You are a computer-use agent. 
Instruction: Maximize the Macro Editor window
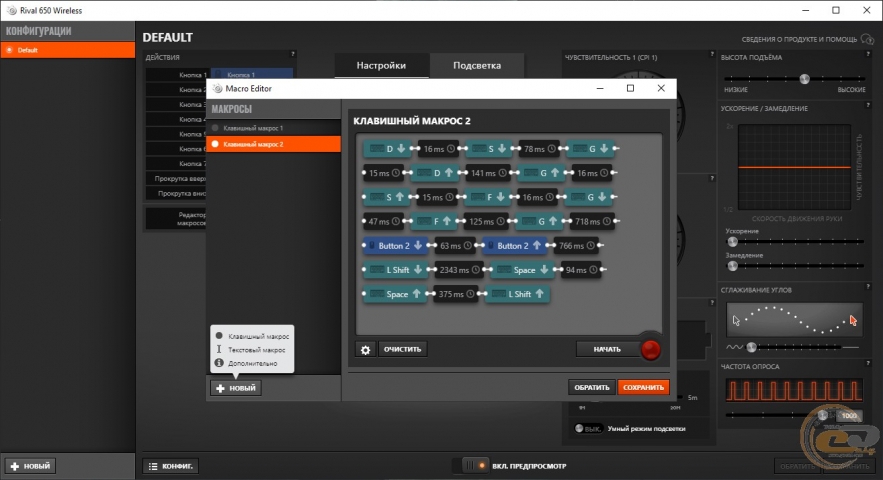(630, 88)
